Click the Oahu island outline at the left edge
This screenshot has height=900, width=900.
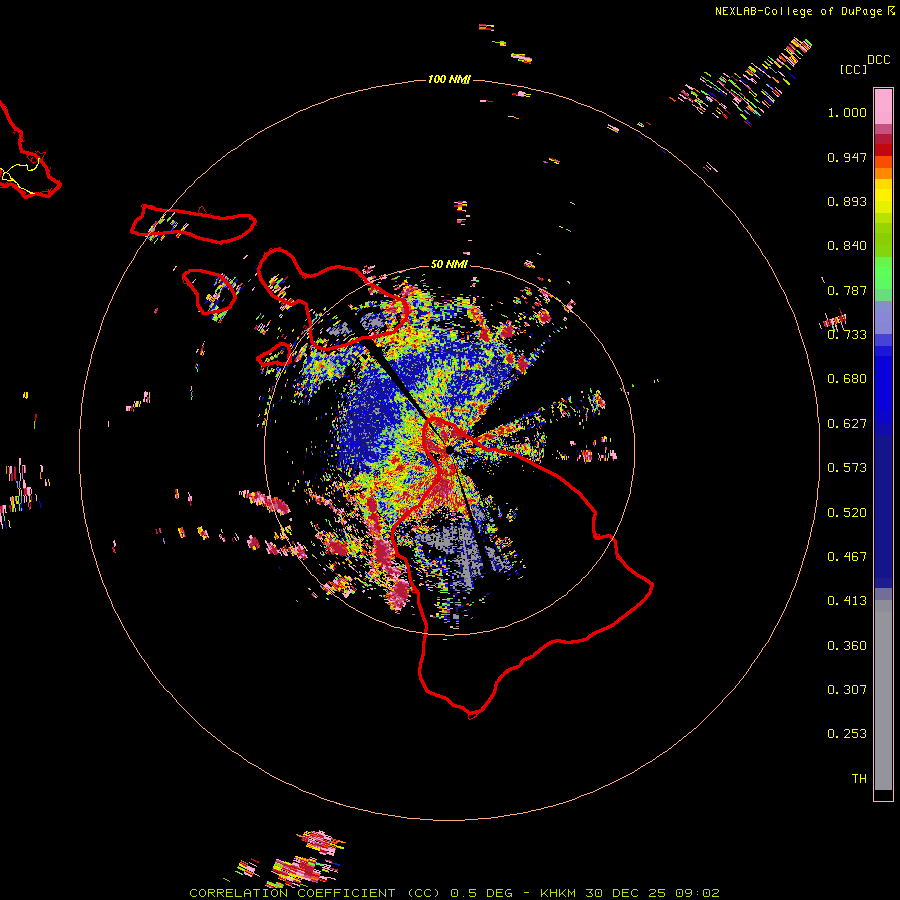point(29,152)
